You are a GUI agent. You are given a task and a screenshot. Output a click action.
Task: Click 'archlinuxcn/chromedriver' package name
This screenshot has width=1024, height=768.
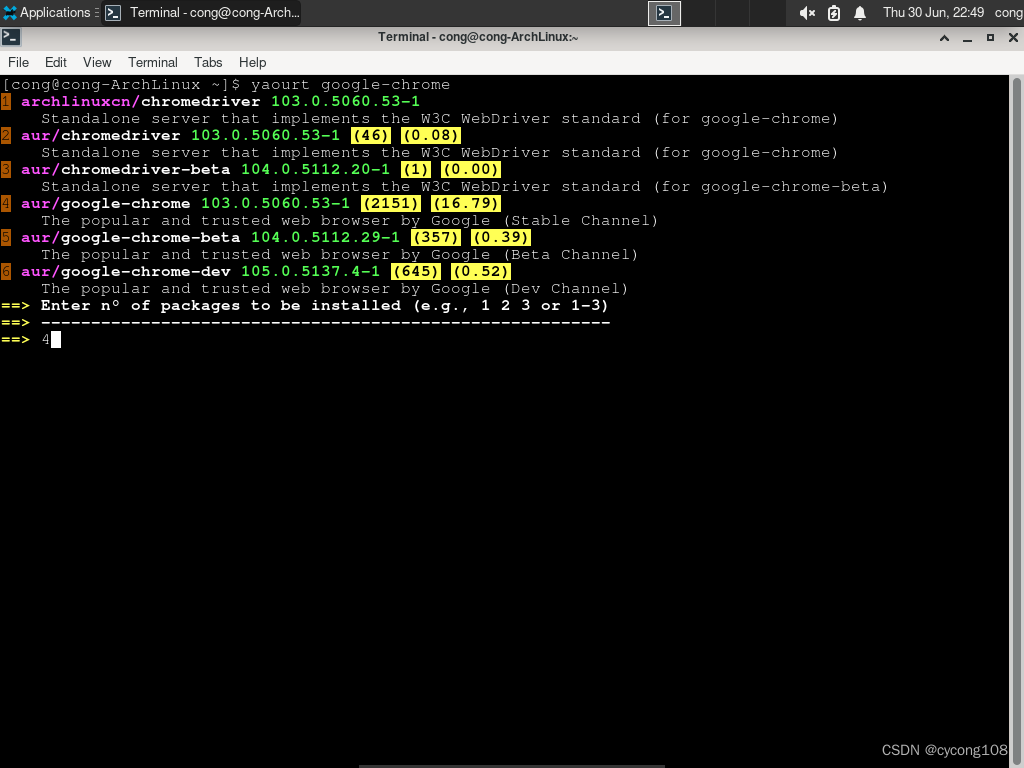140,102
